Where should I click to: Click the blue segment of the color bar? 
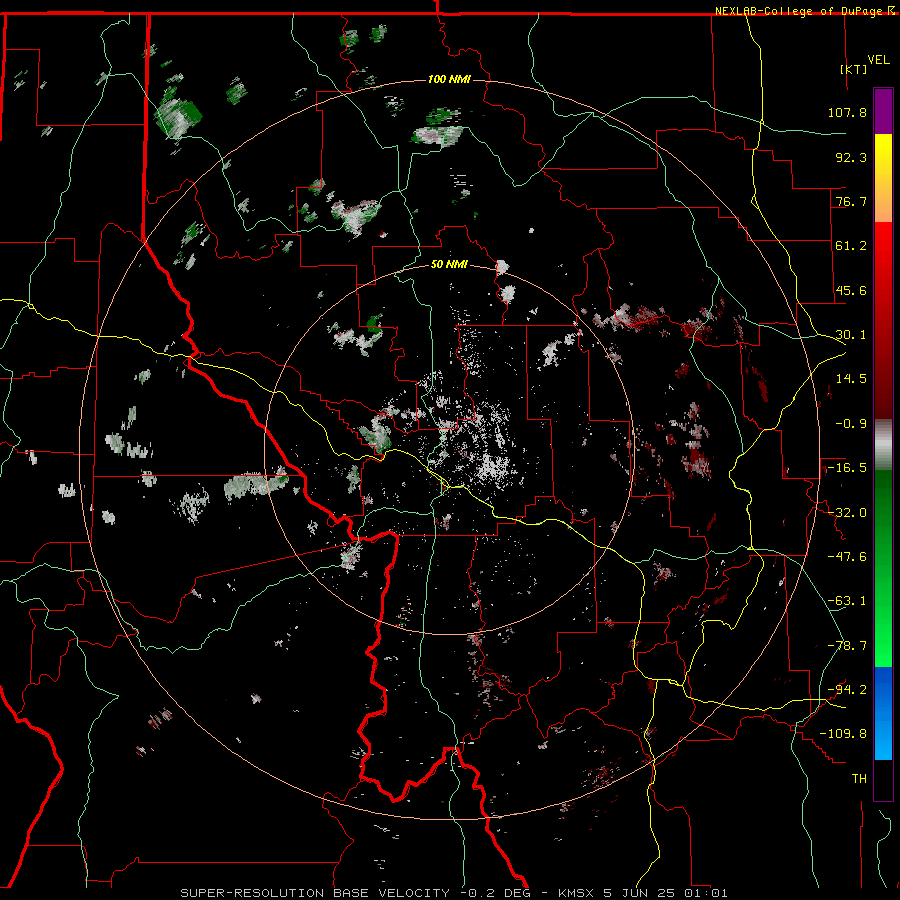[883, 713]
